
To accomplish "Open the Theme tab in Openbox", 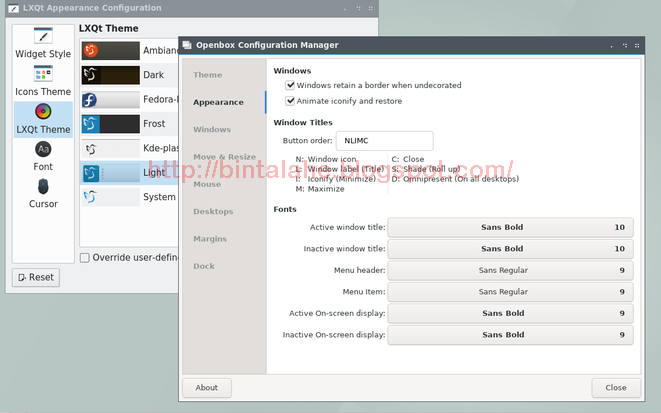I will pyautogui.click(x=207, y=75).
